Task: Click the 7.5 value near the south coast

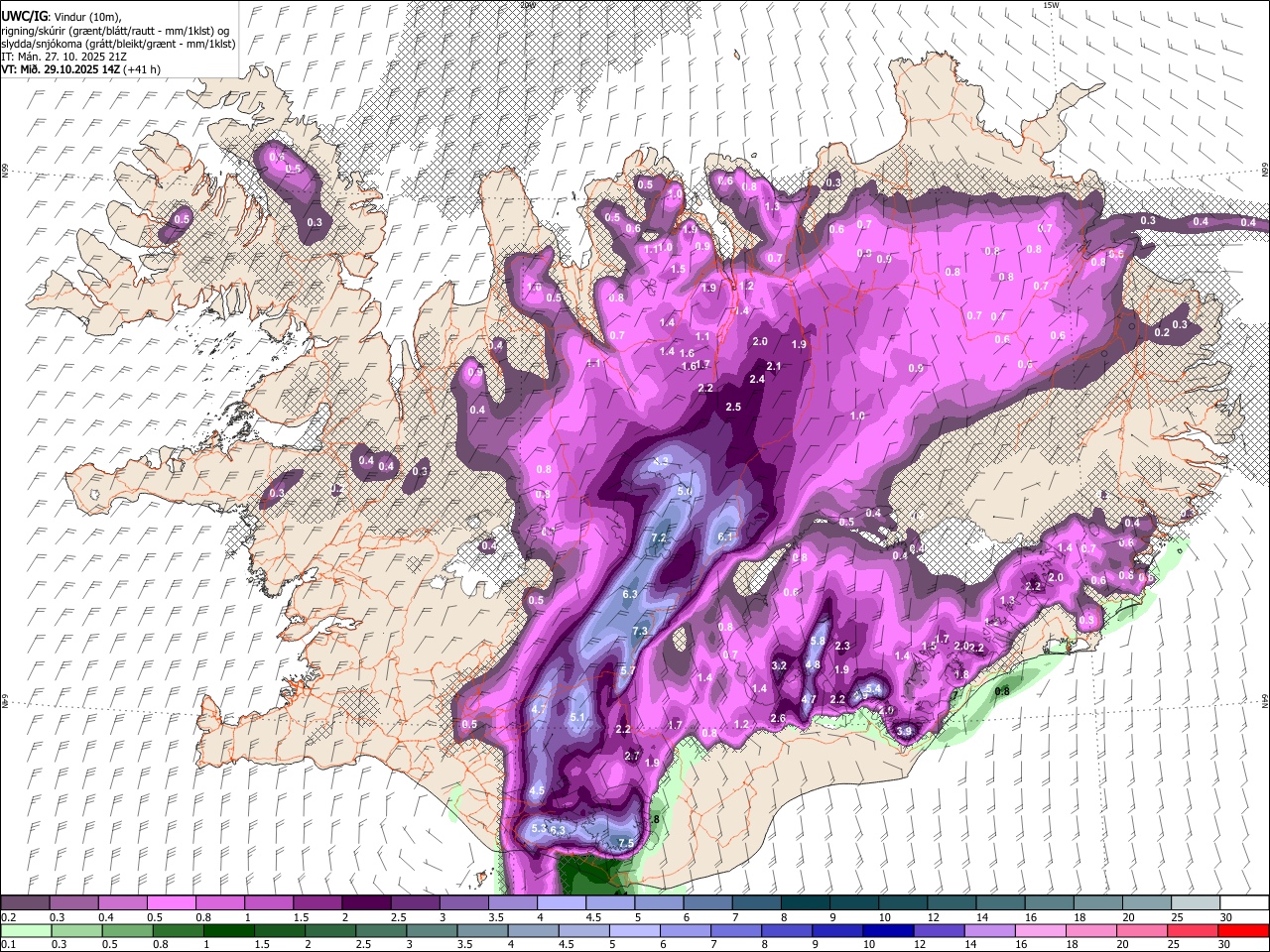Action: point(626,844)
